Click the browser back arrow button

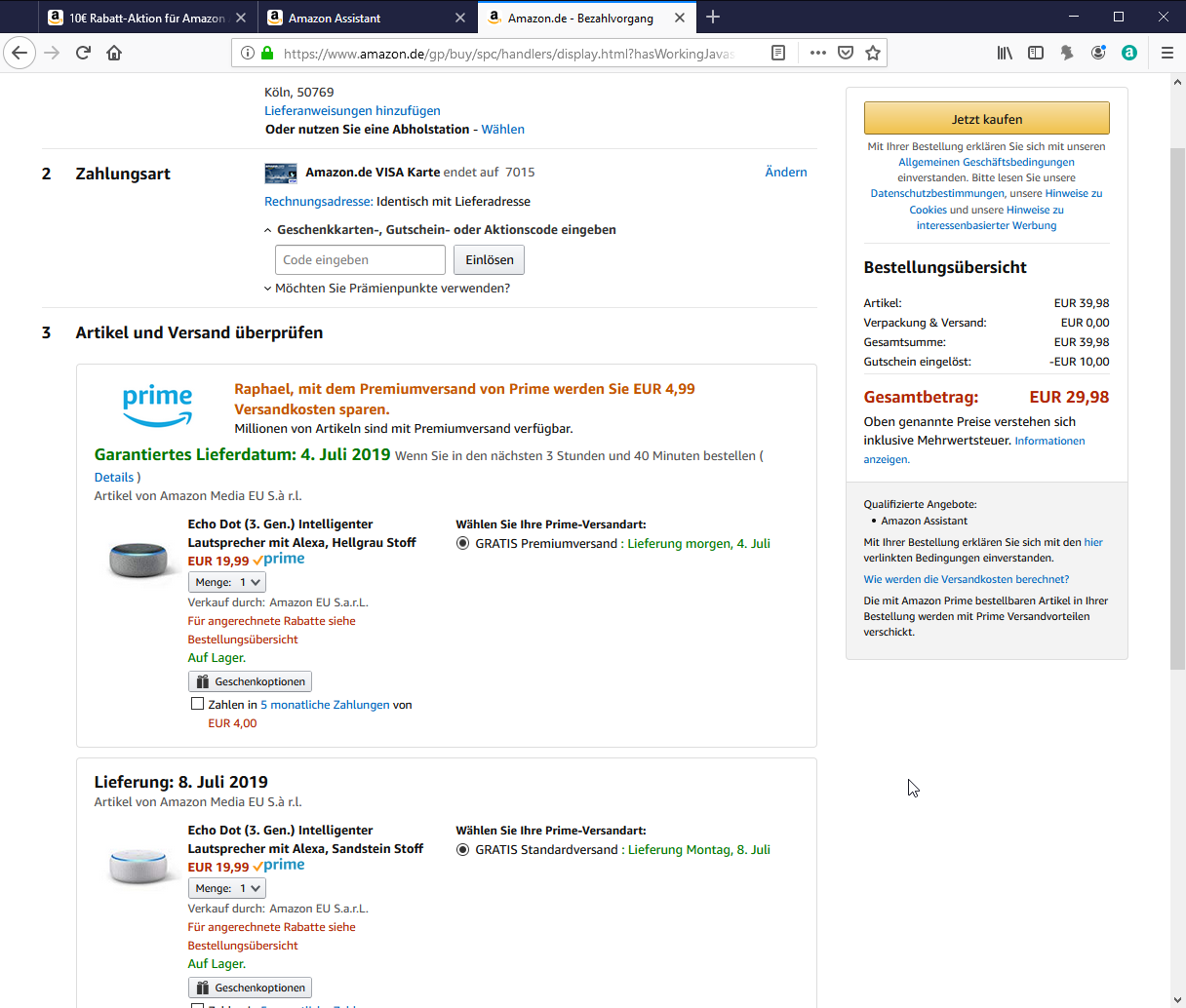coord(20,53)
